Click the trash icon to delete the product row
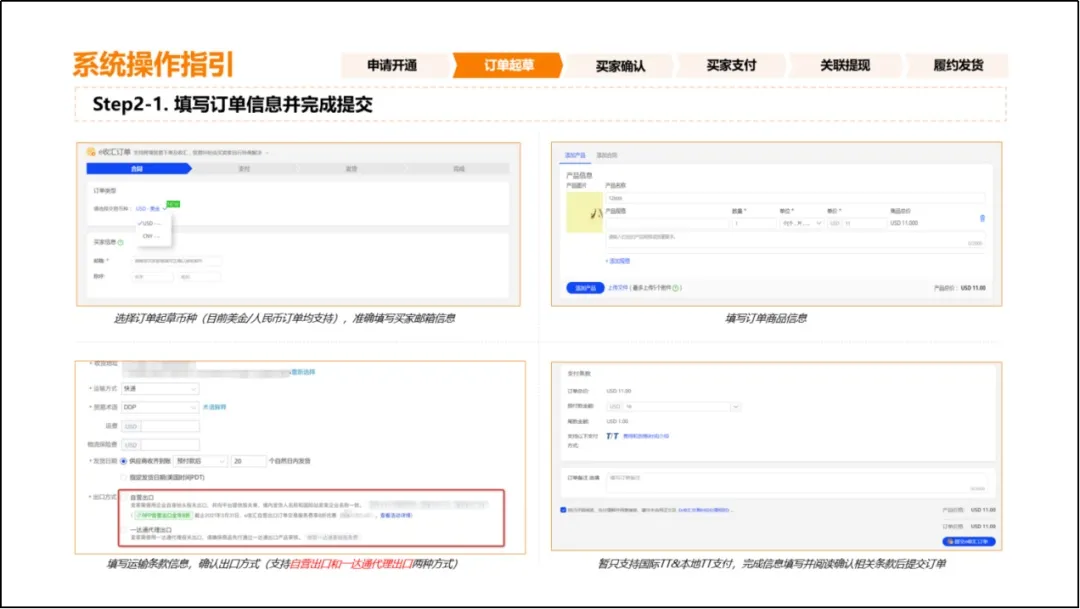 pos(984,217)
